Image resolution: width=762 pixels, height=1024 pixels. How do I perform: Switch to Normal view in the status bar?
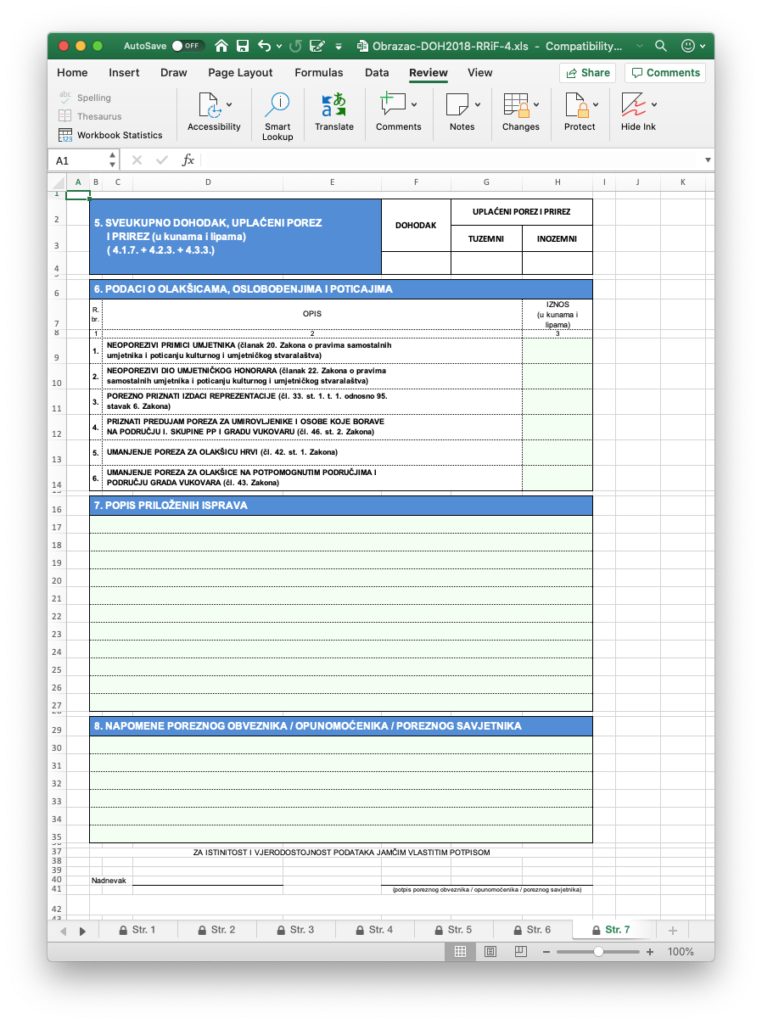pyautogui.click(x=460, y=952)
